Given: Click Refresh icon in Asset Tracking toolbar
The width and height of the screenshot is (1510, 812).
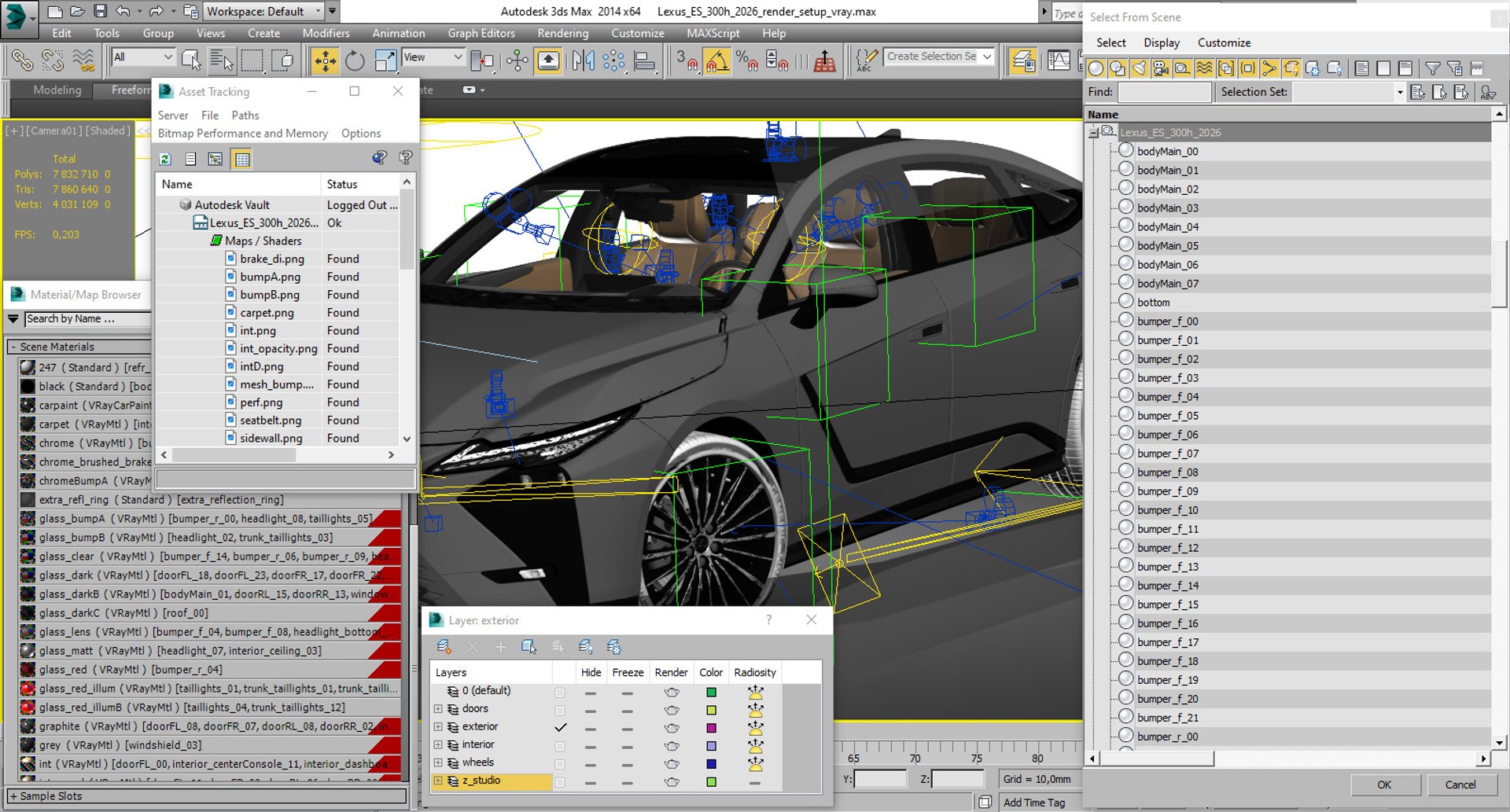Looking at the screenshot, I should (x=165, y=159).
